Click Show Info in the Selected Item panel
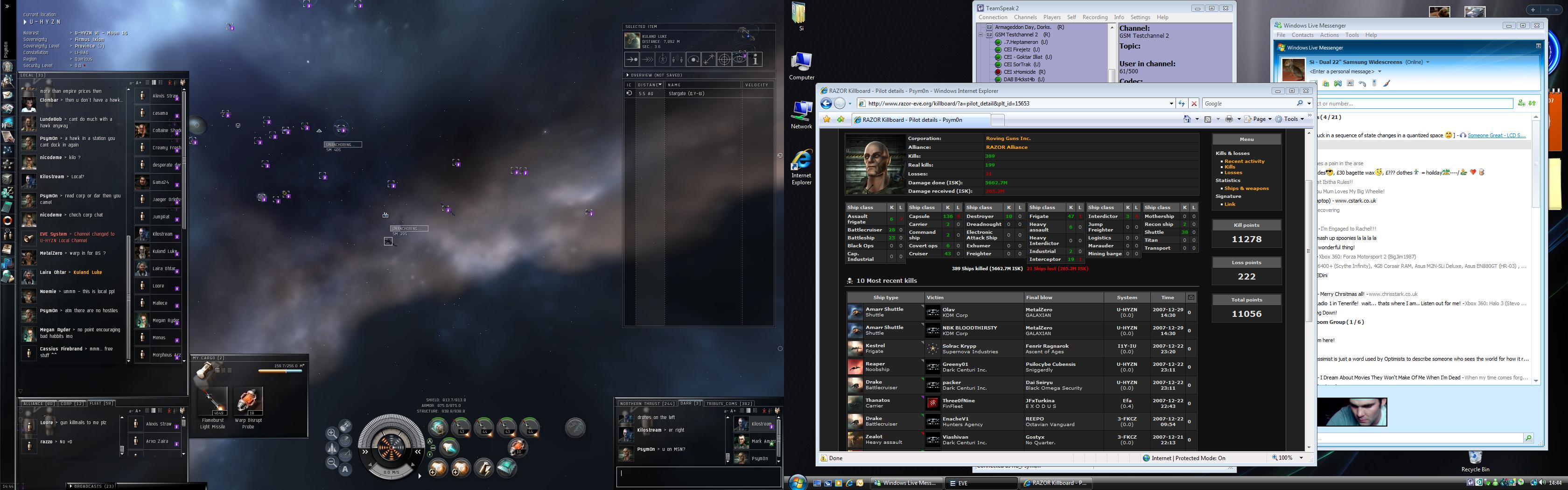 (755, 60)
